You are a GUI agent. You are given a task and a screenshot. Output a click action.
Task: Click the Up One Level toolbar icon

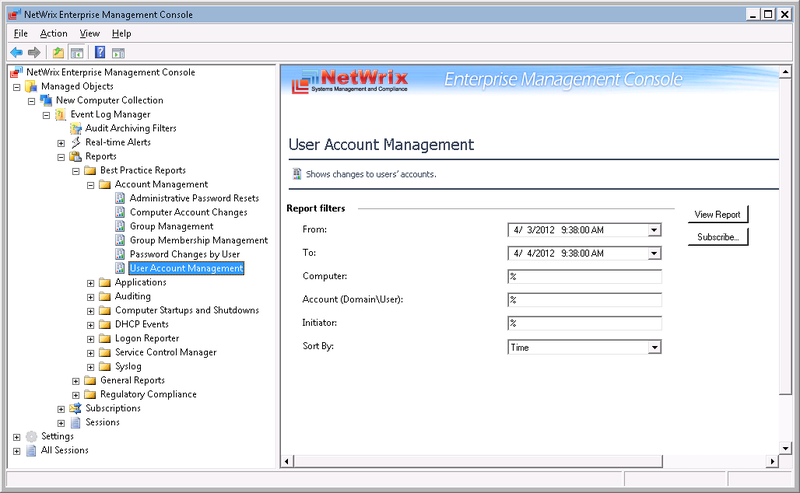pyautogui.click(x=58, y=52)
